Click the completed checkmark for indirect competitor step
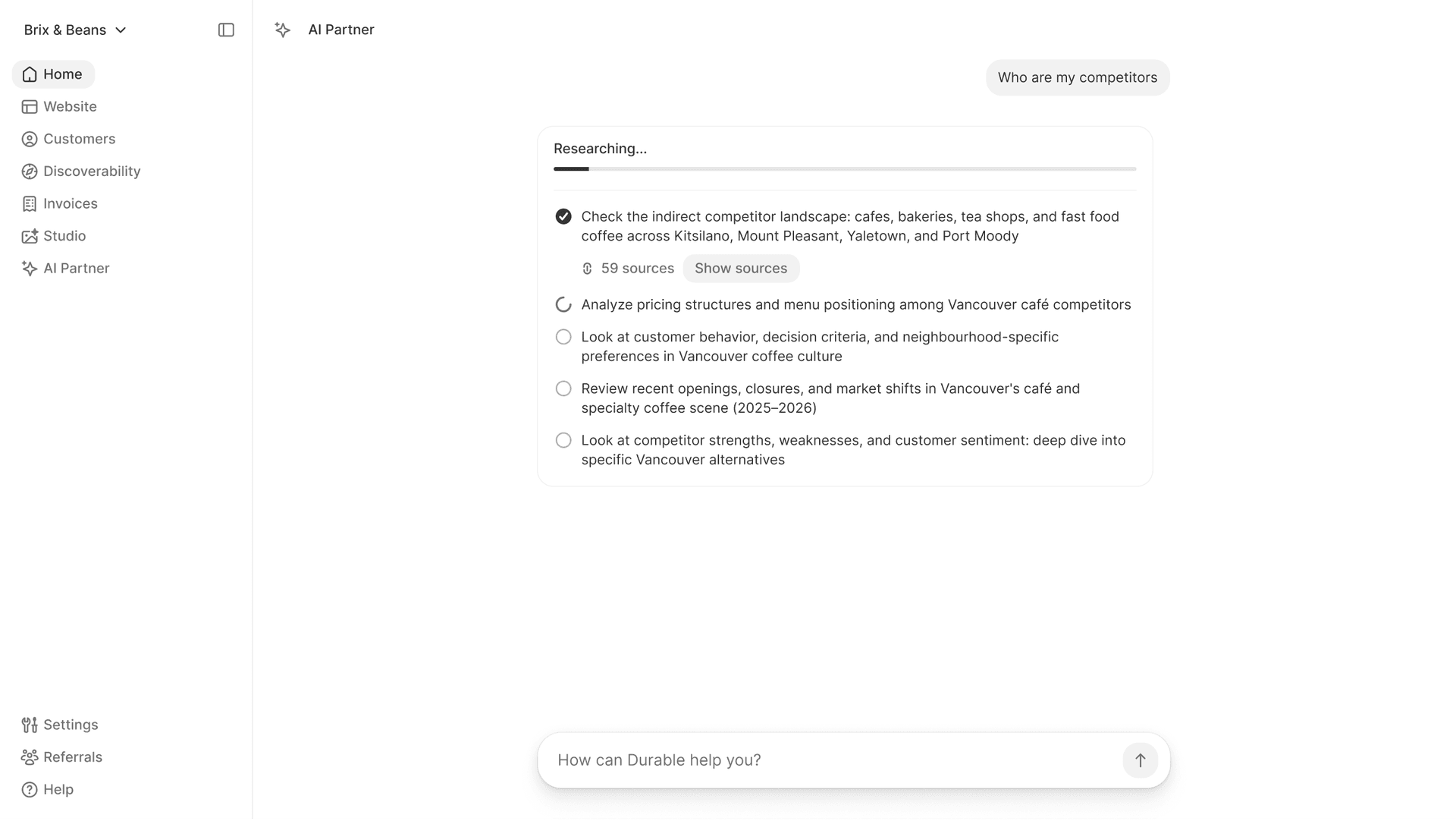The height and width of the screenshot is (821, 1456). point(563,217)
